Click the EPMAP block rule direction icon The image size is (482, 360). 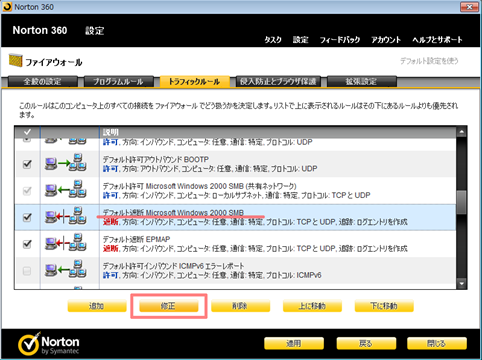click(x=66, y=243)
